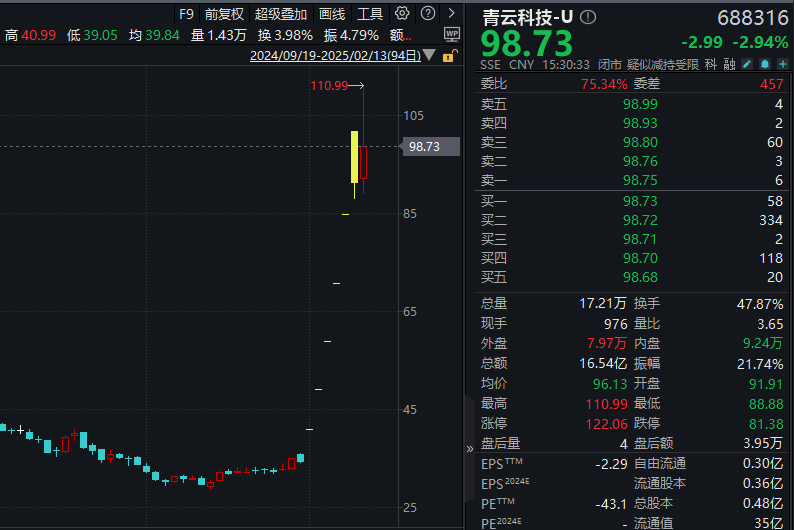Click 委比 value 75.34%

[x=604, y=84]
